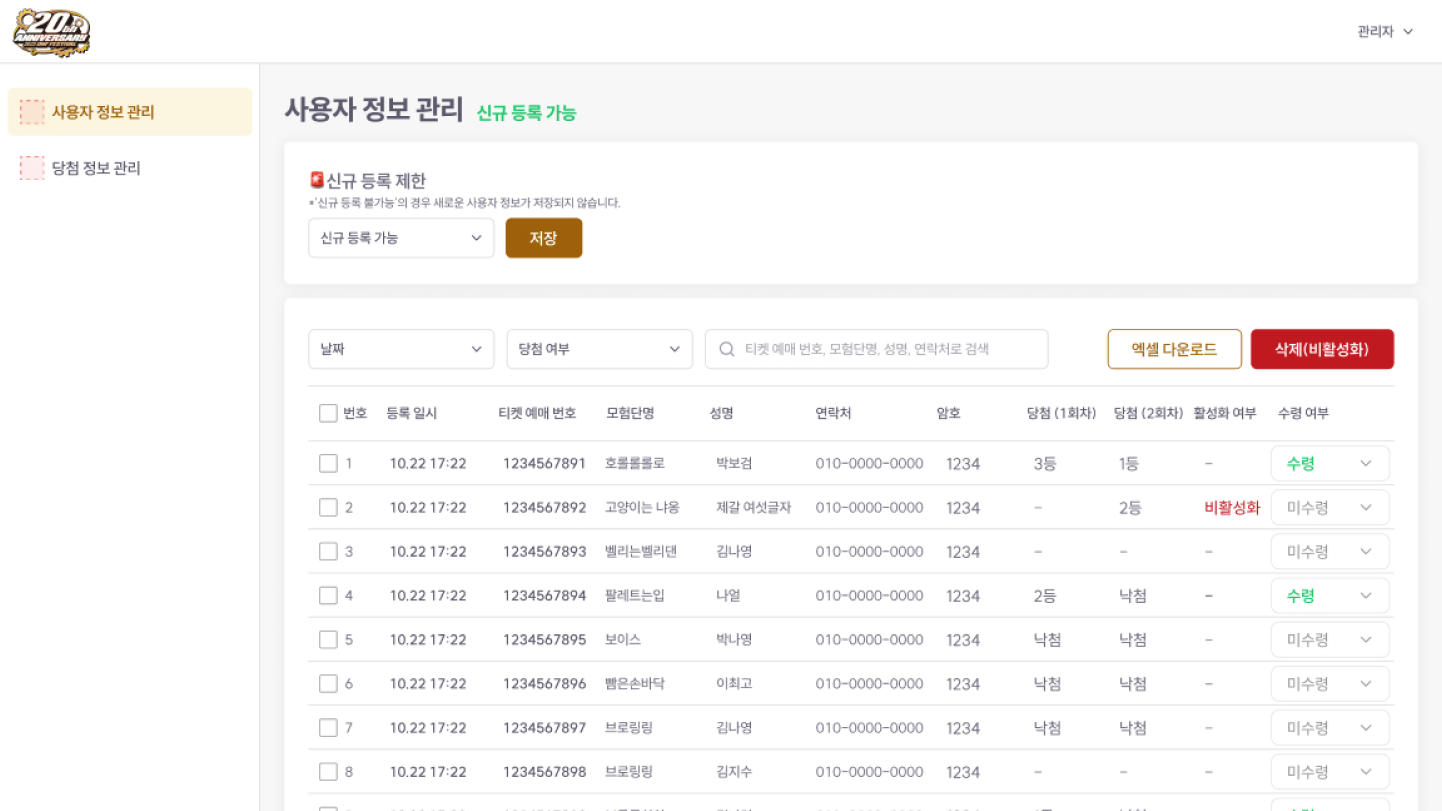The height and width of the screenshot is (811, 1442).
Task: Click the icon beside 당첨 정보 관리 in the sidebar
Action: pyautogui.click(x=32, y=168)
